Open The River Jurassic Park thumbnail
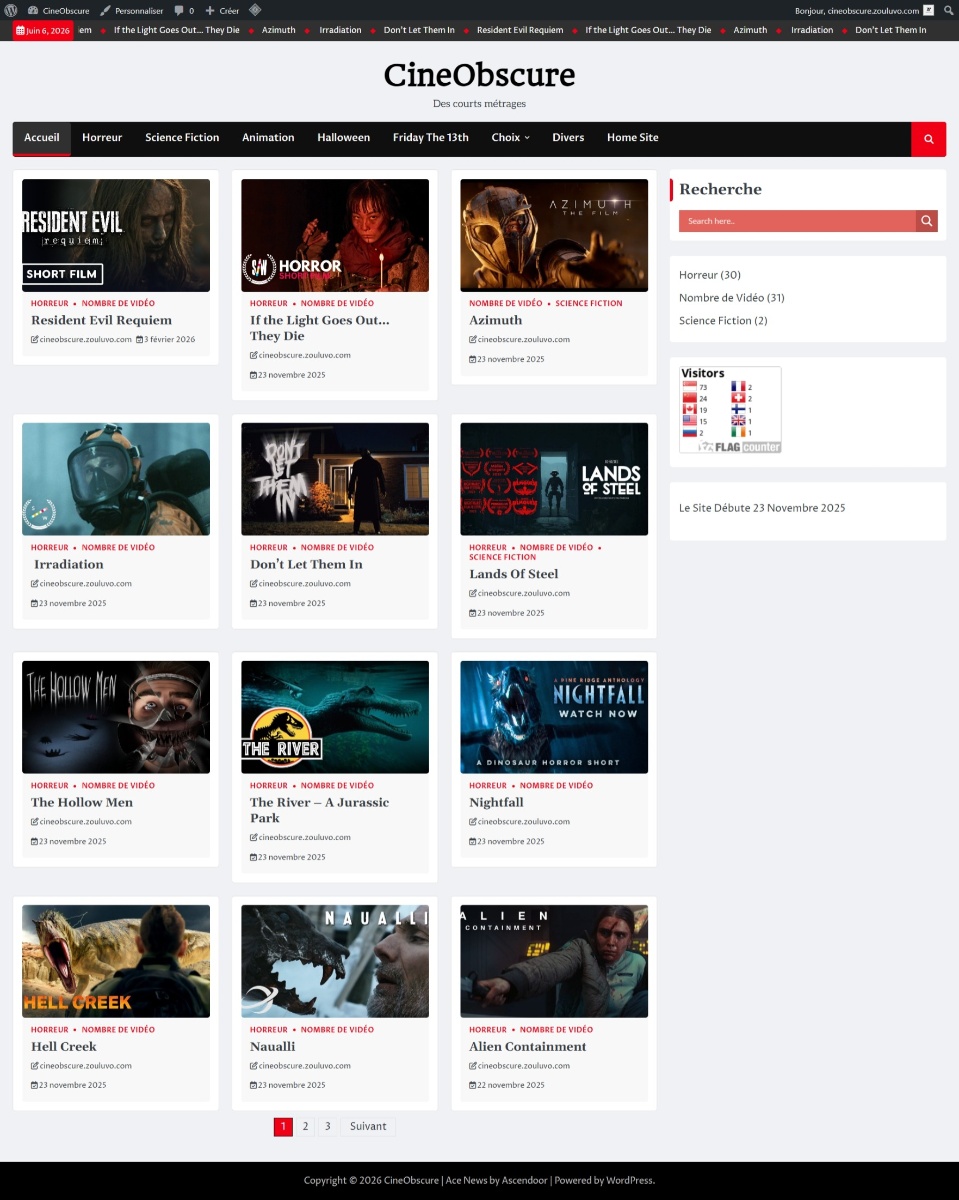 [335, 717]
